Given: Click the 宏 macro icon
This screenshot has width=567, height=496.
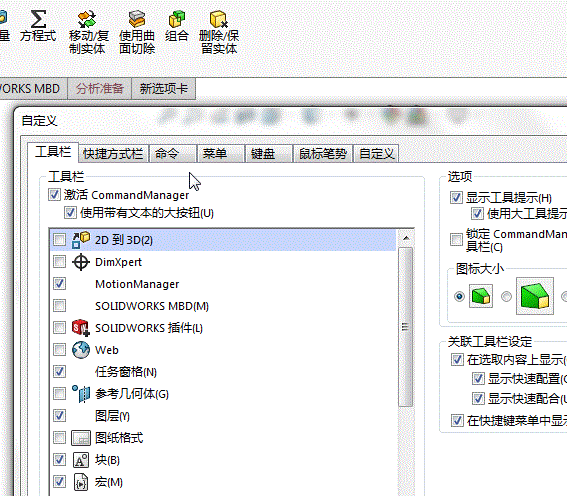Looking at the screenshot, I should tap(81, 482).
